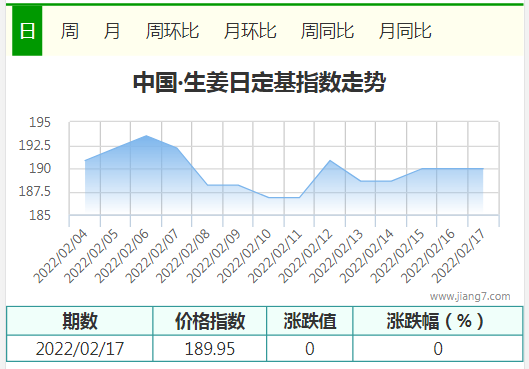Click the 189.95 price index cell
The image size is (529, 369).
coord(210,348)
